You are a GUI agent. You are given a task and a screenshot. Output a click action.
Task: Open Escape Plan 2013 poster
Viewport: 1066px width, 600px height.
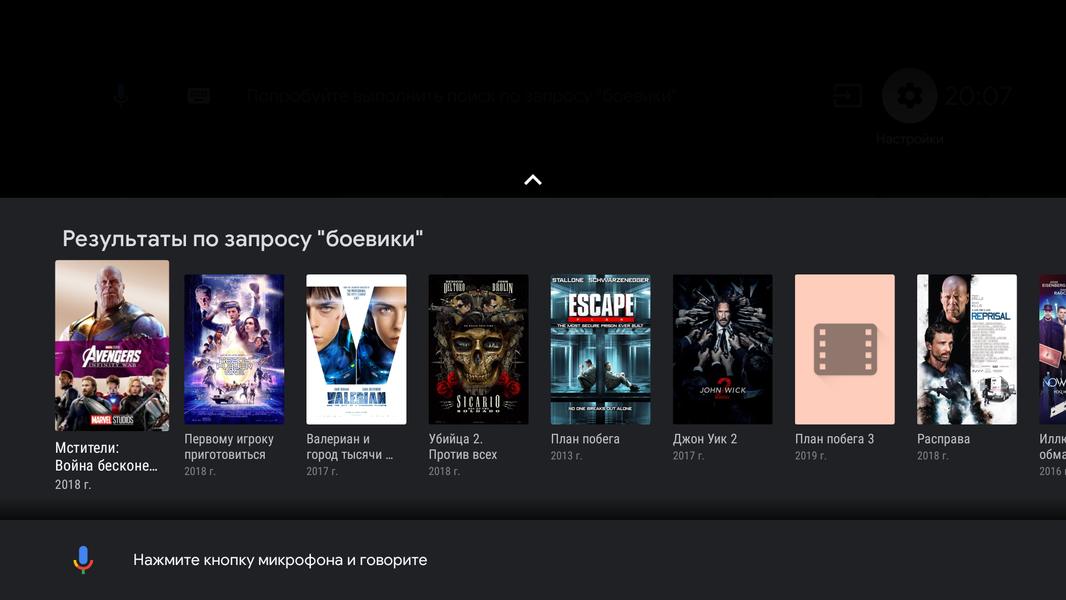(600, 349)
